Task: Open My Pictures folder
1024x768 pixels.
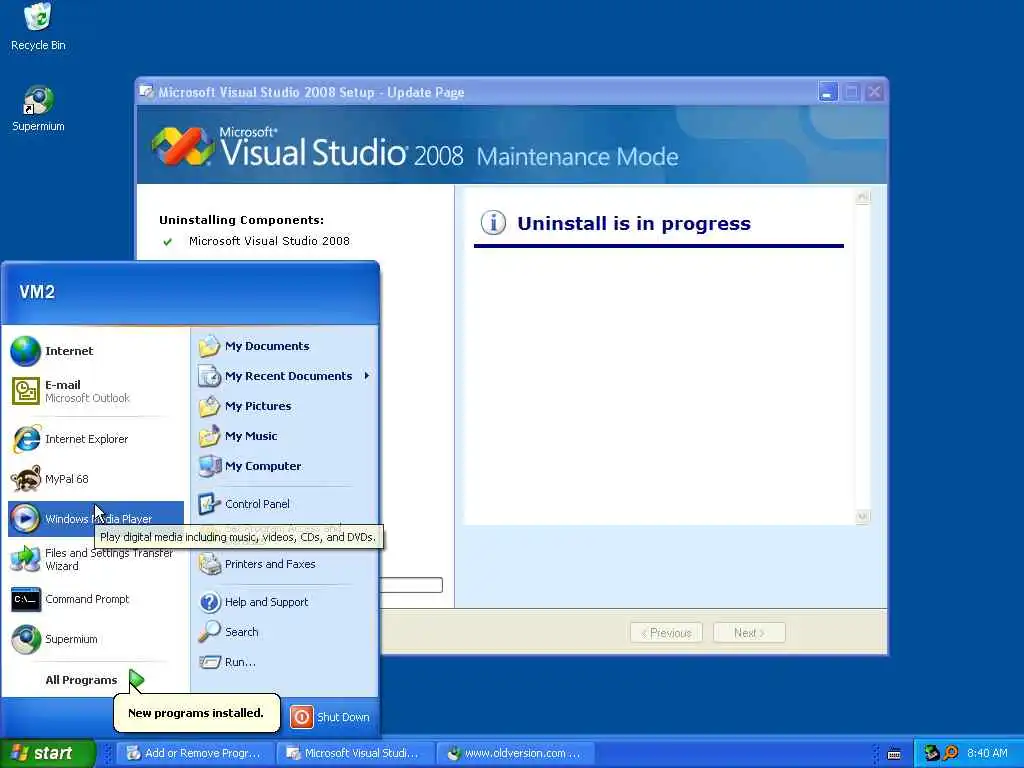Action: click(285, 406)
